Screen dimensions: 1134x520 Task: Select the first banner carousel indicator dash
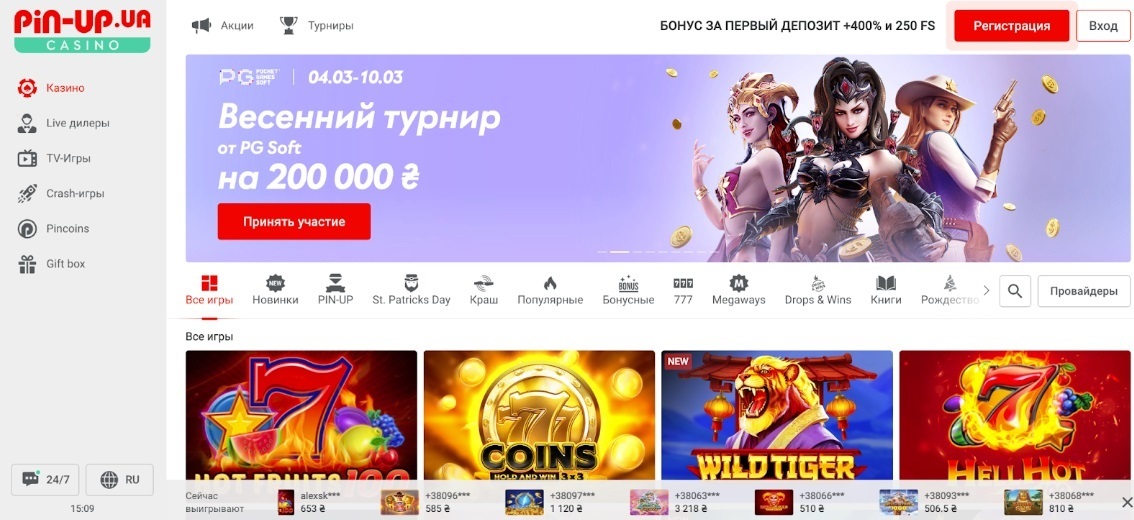pos(602,252)
